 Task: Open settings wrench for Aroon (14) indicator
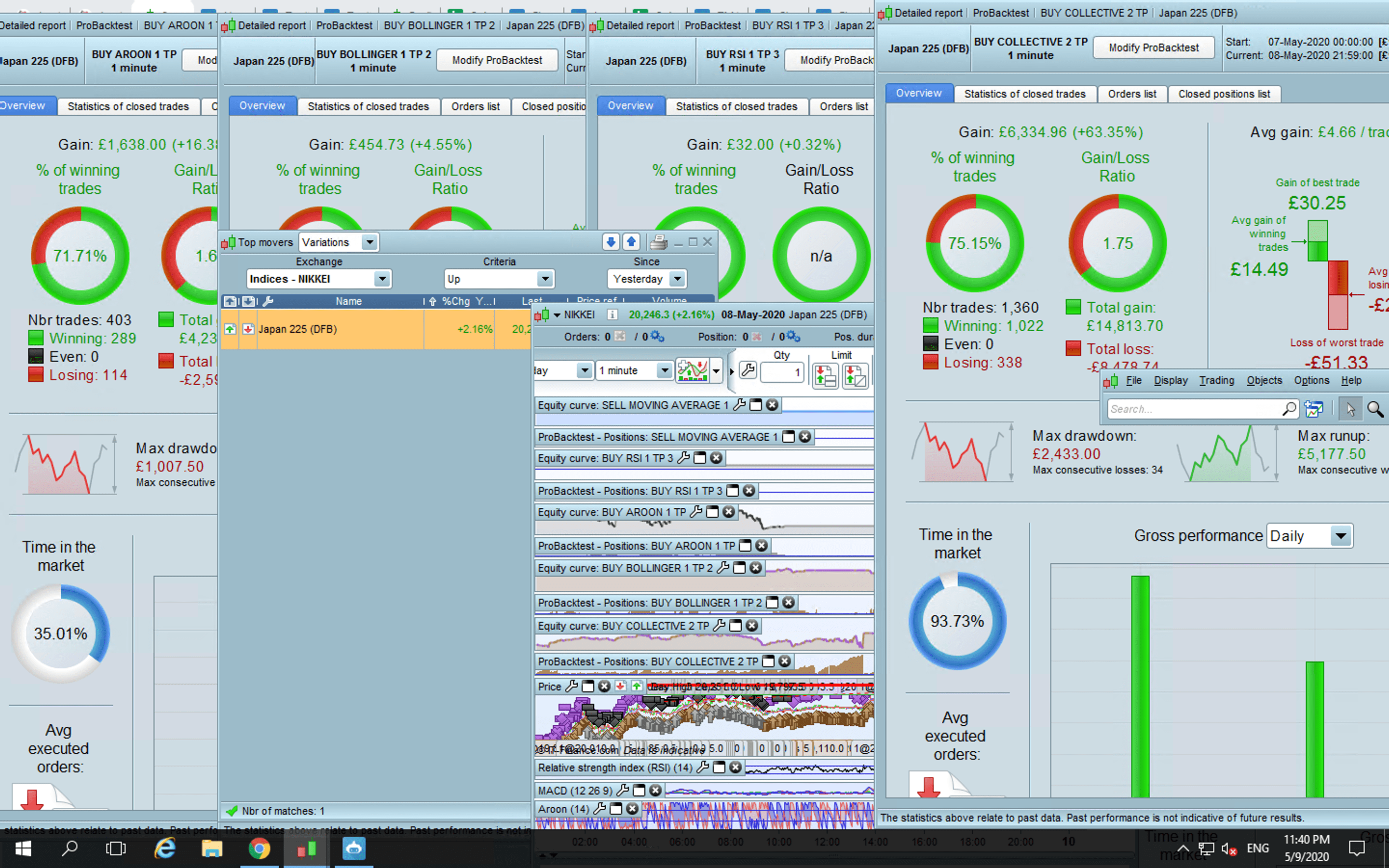point(600,808)
